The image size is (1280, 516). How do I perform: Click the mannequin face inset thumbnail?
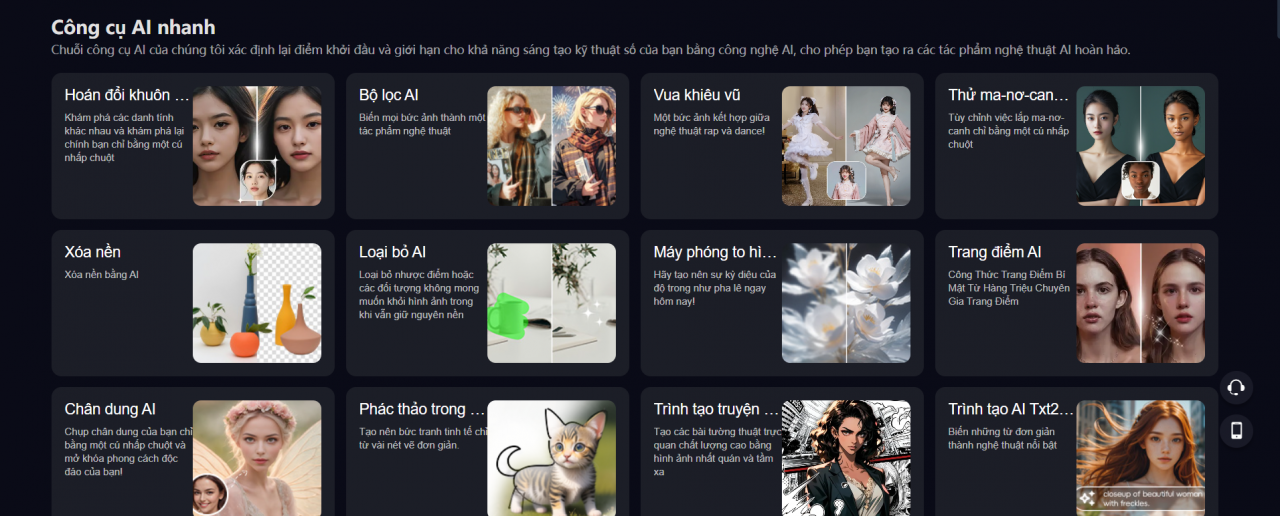(x=1141, y=182)
